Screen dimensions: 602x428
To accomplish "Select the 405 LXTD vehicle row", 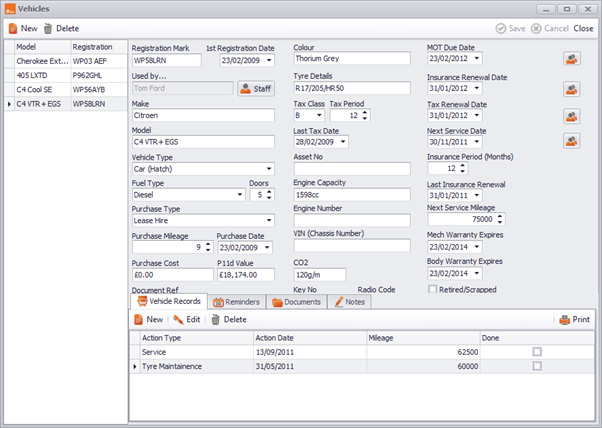I will [66, 75].
